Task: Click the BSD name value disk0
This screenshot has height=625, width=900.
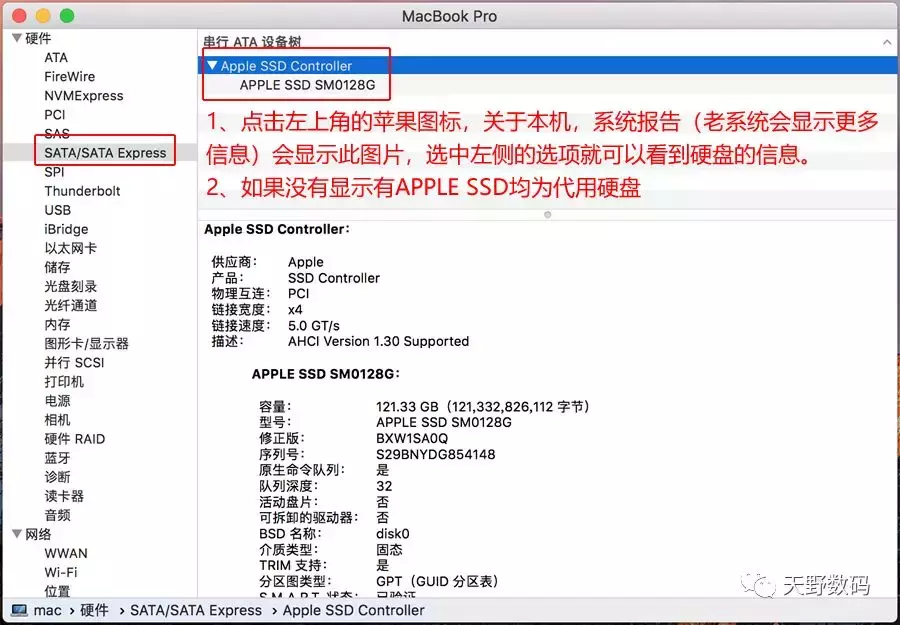Action: [x=393, y=534]
